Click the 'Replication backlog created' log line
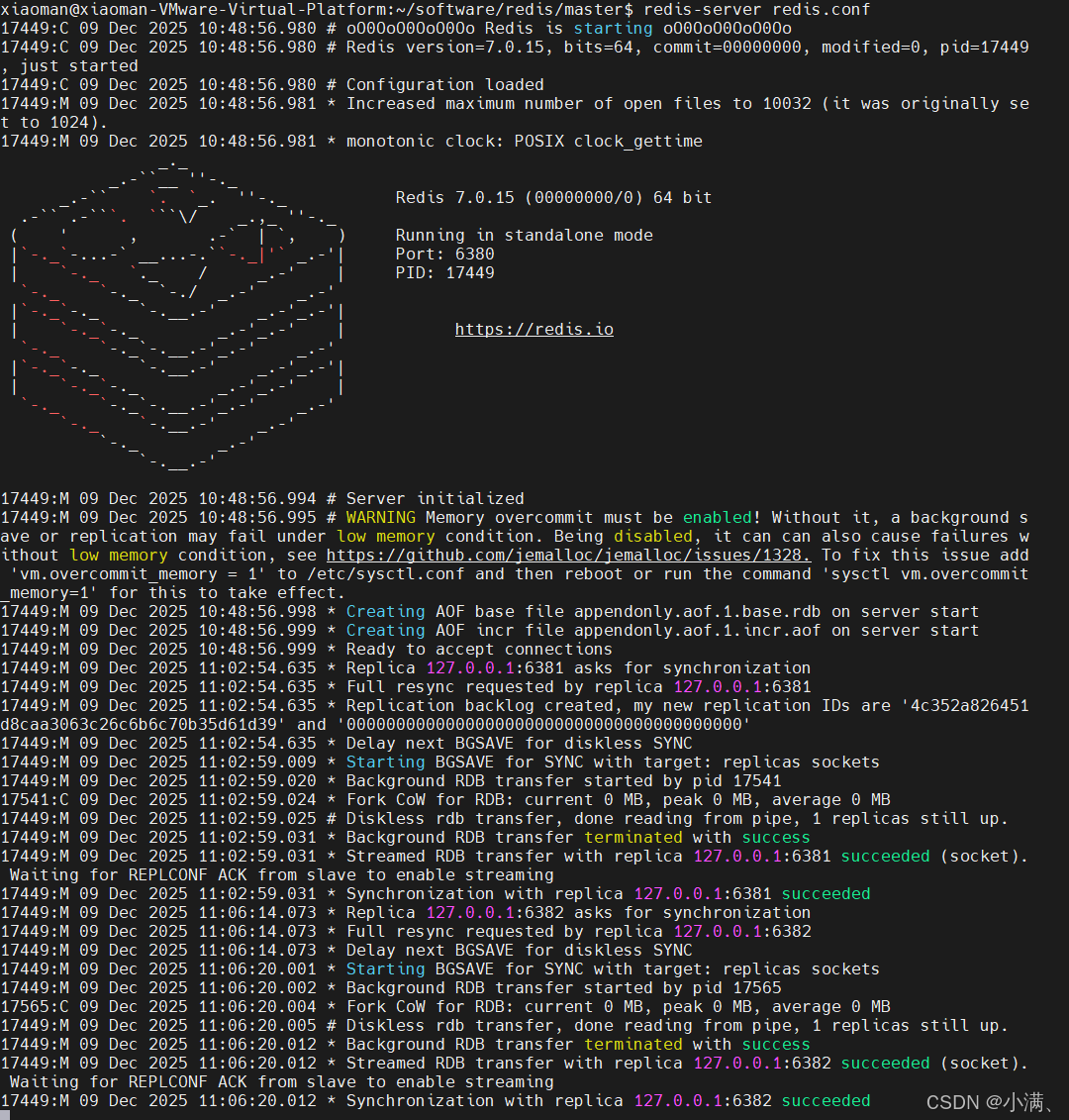The image size is (1069, 1120). coord(514,715)
